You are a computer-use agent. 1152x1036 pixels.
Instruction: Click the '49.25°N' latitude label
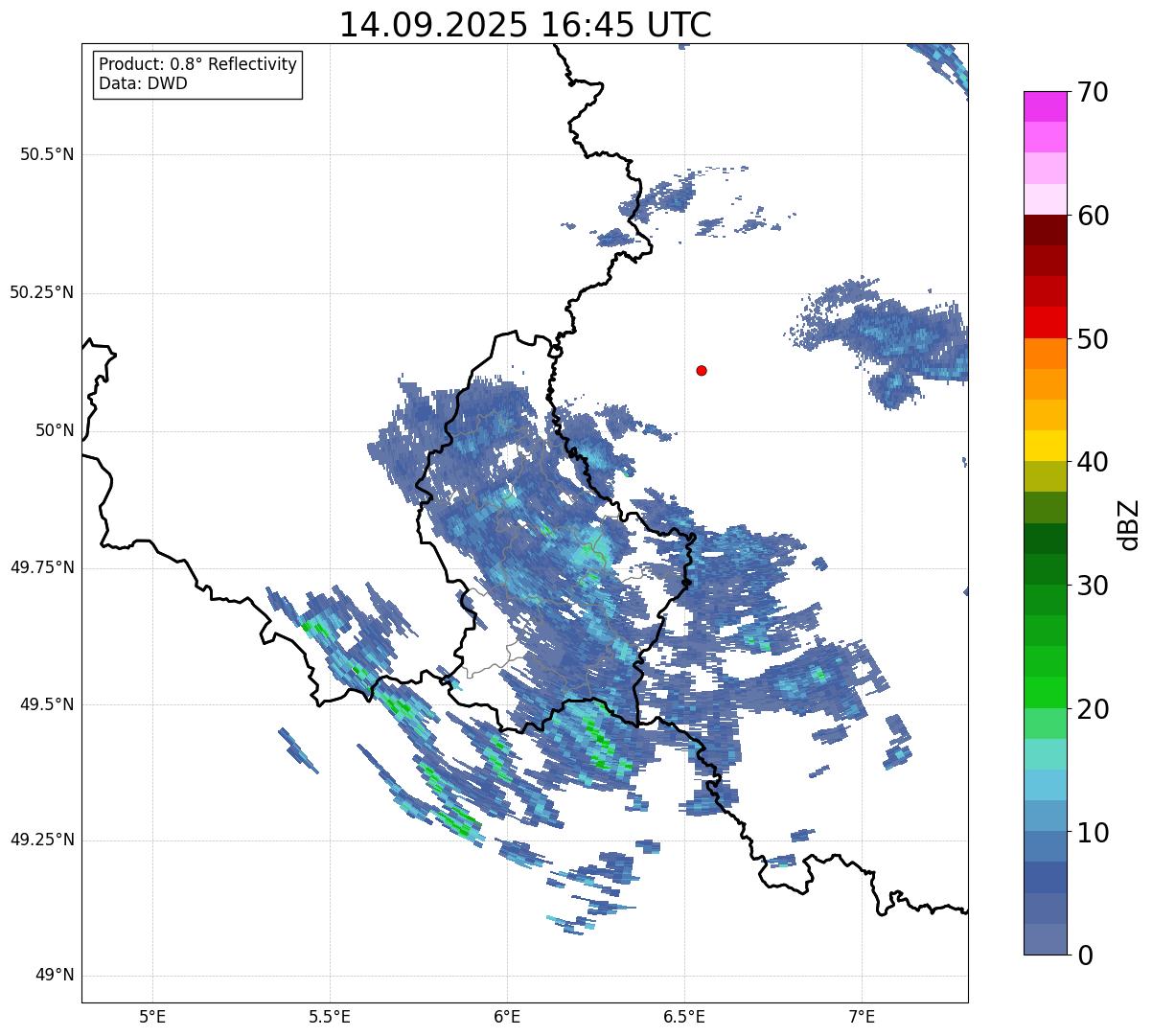point(41,840)
